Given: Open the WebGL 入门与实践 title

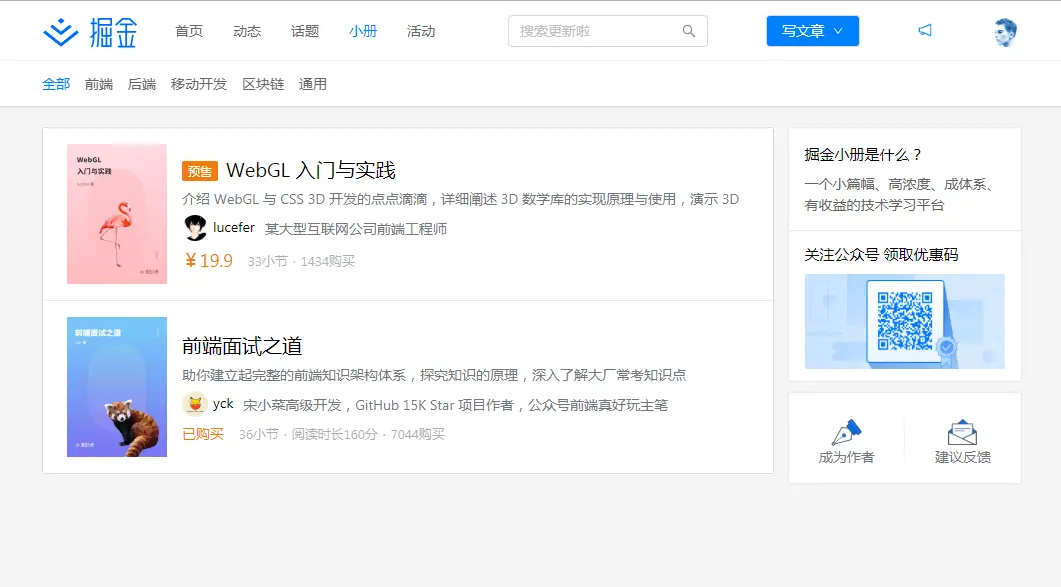Looking at the screenshot, I should click(311, 170).
